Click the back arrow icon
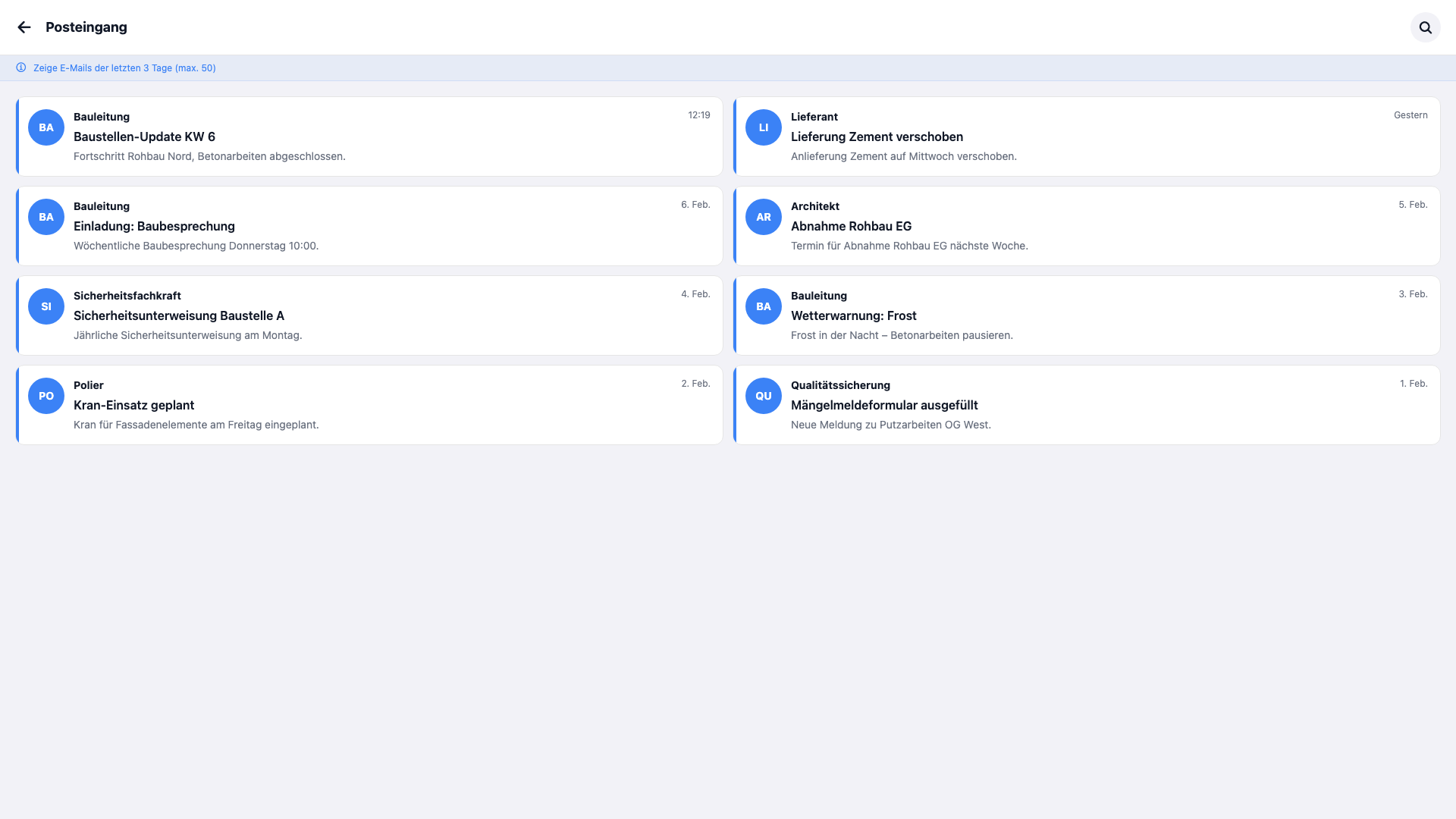1456x819 pixels. pos(24,27)
